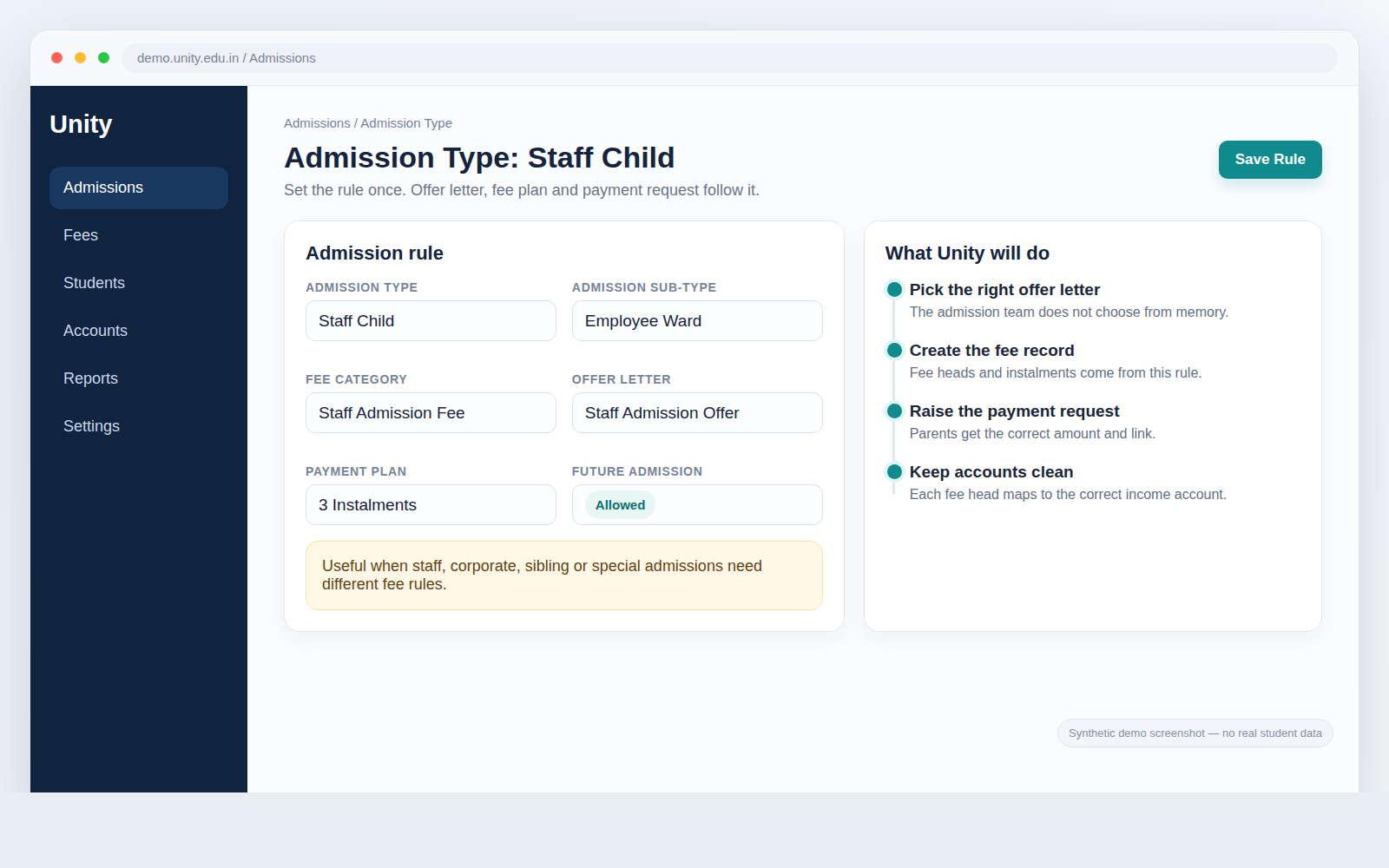Click the teal dot beside Create the fee record
Viewport: 1389px width, 868px height.
[894, 351]
